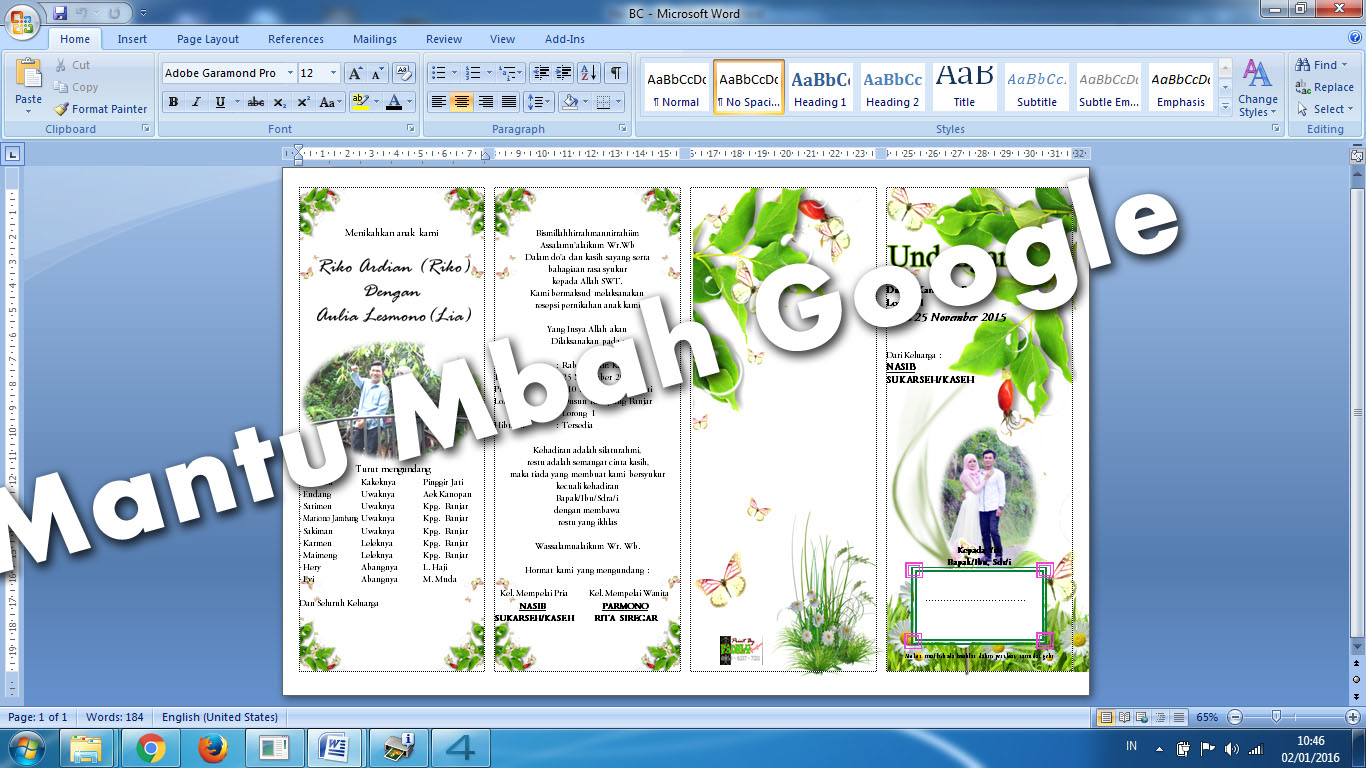Toggle underline formatting
1366x768 pixels.
(x=219, y=102)
